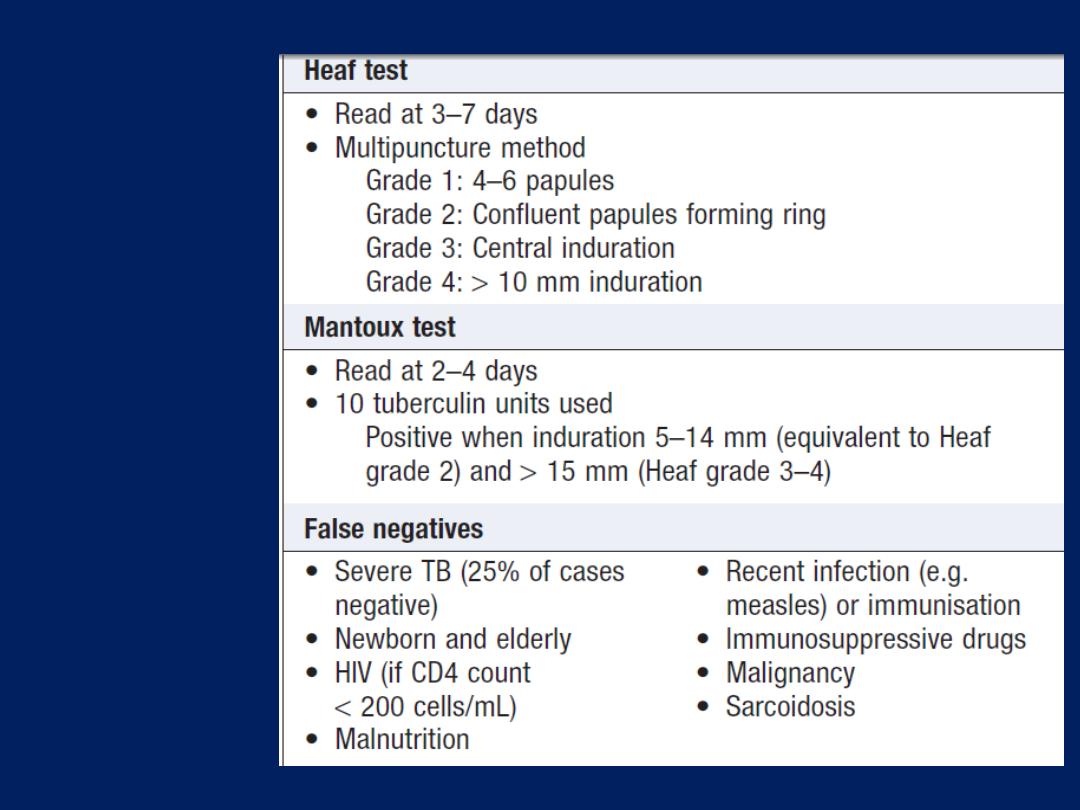Select the 'Grade 3: Central induration' line
Image resolution: width=1080 pixels, height=810 pixels.
520,249
